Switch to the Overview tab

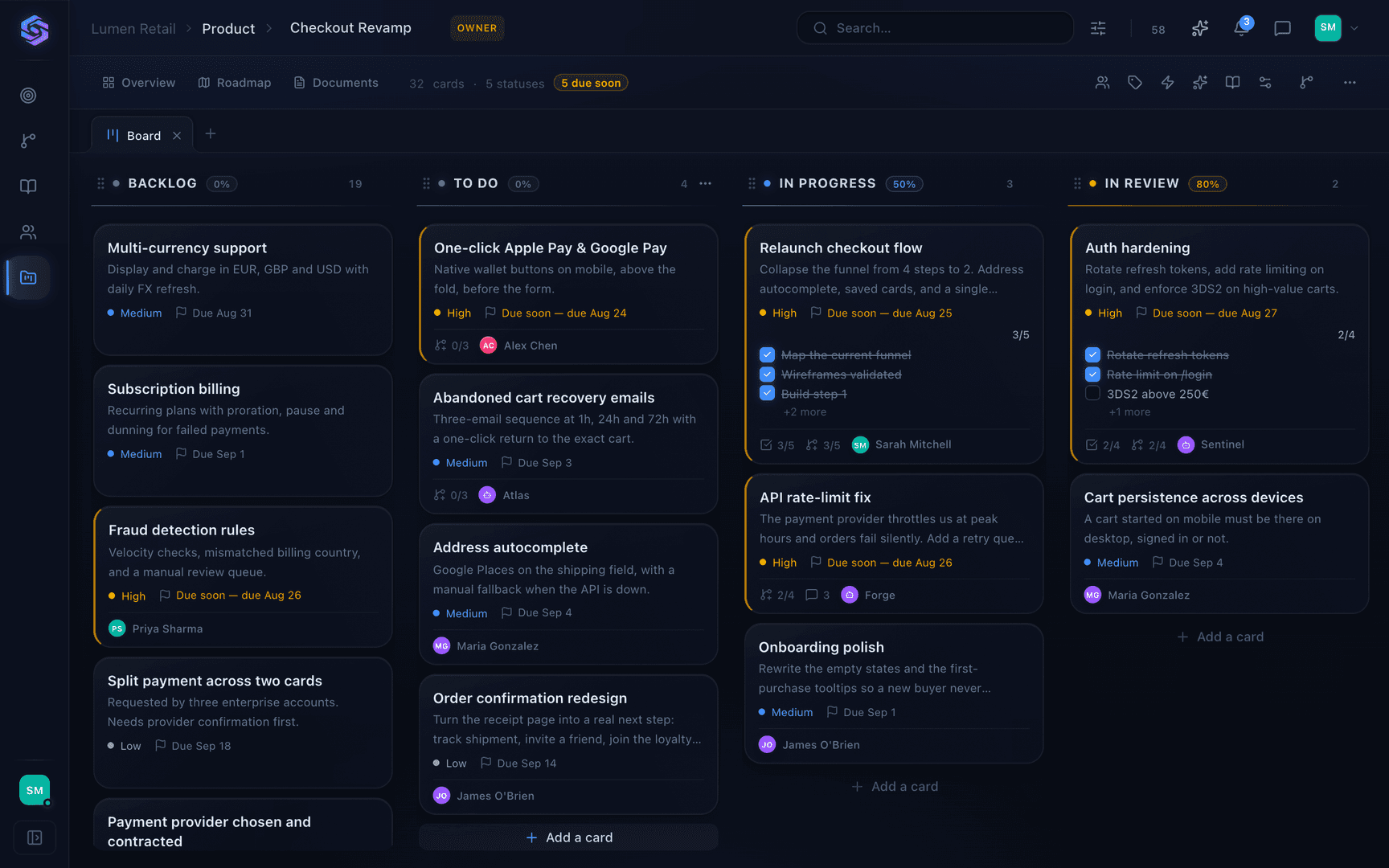click(139, 83)
